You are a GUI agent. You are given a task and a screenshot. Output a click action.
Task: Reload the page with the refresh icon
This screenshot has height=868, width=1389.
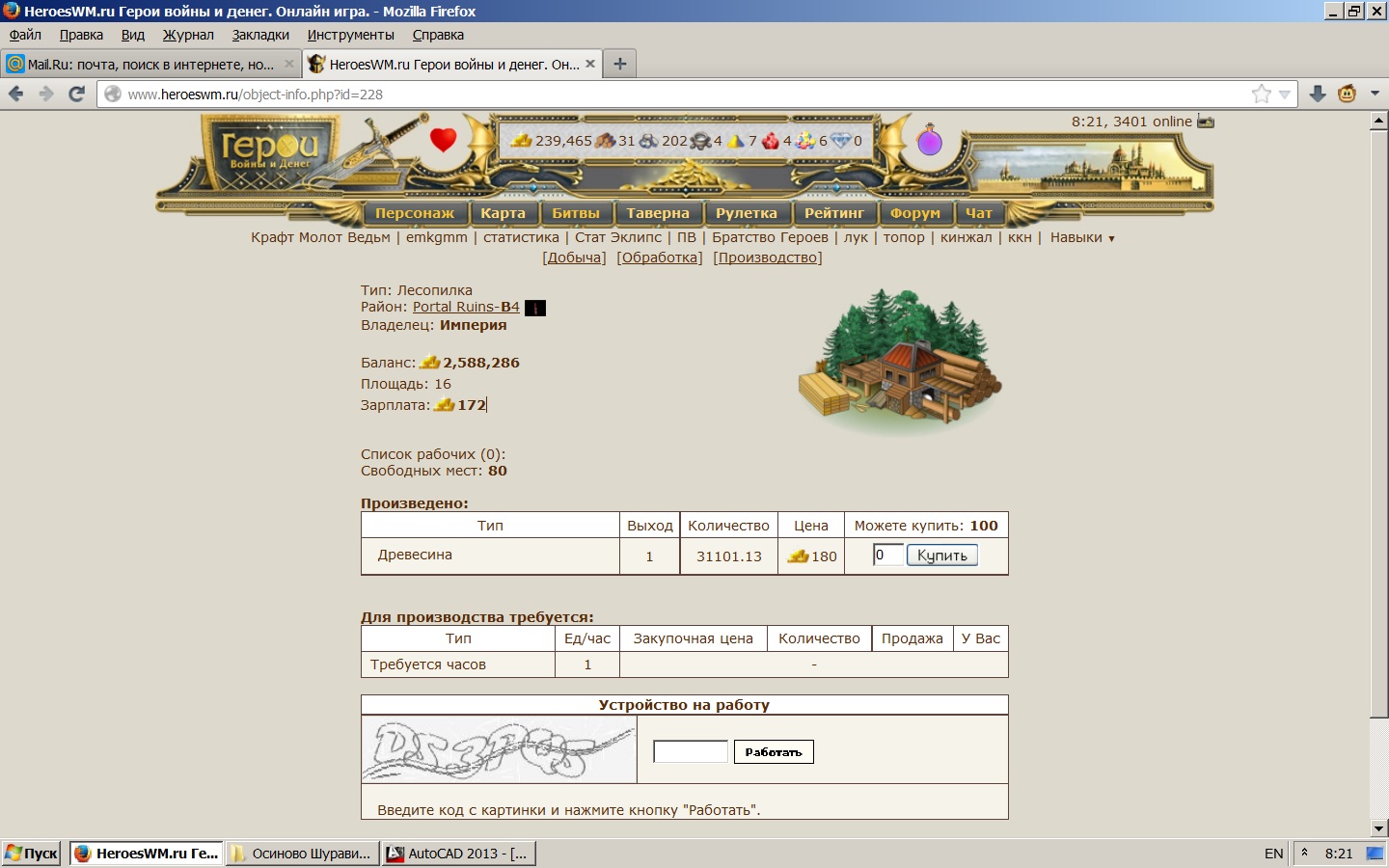77,94
